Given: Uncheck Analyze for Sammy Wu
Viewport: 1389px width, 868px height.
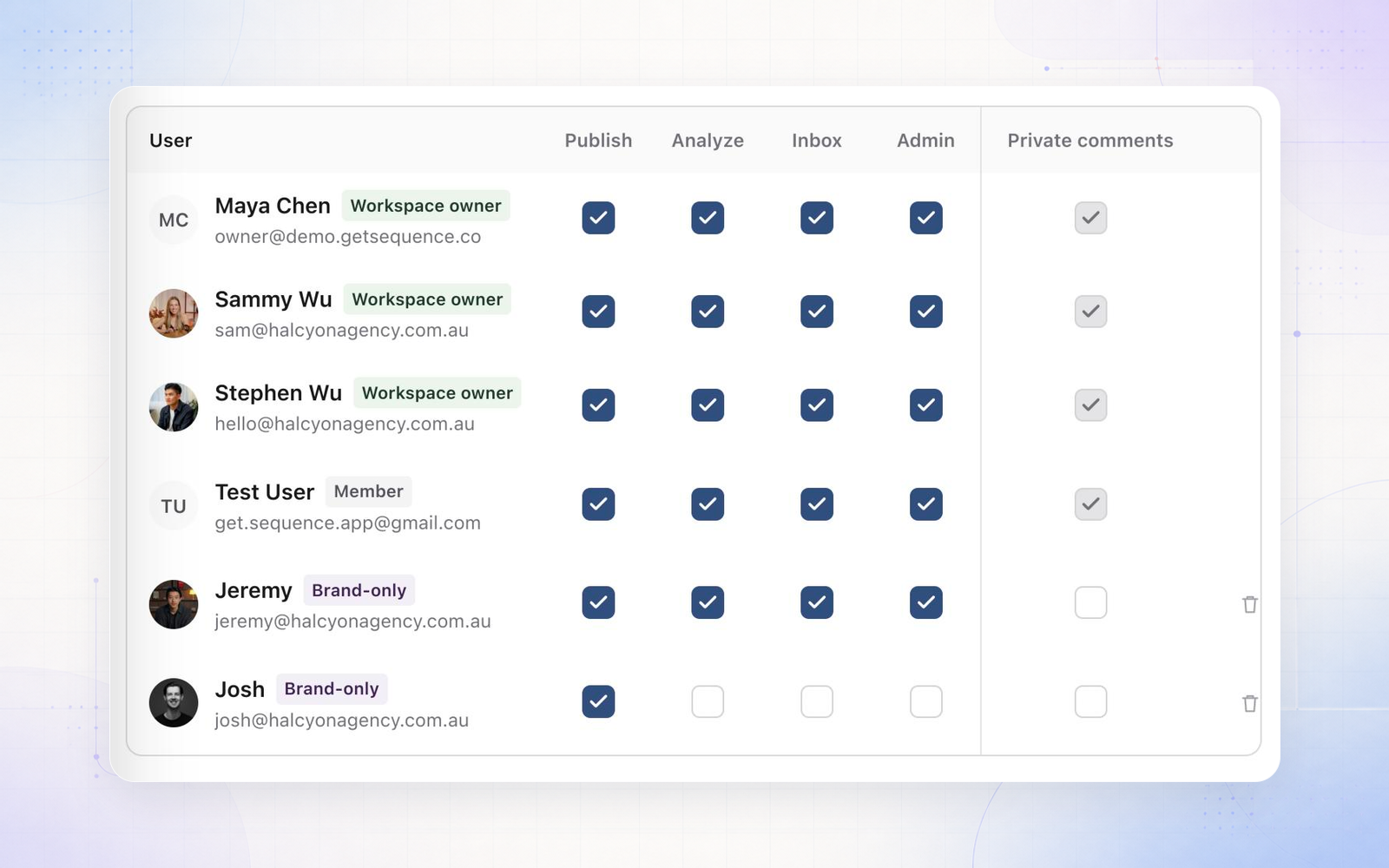Looking at the screenshot, I should pyautogui.click(x=708, y=312).
